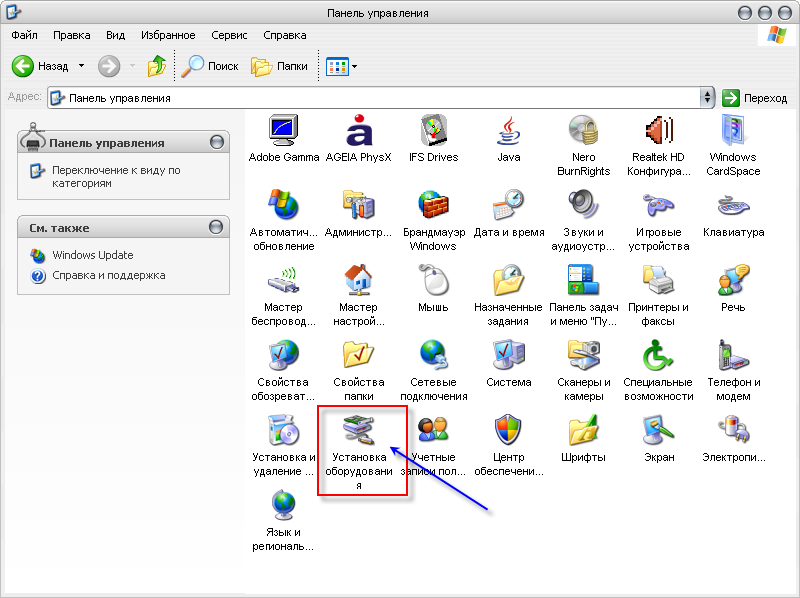800x598 pixels.
Task: Open the Java control panel icon
Action: click(509, 138)
